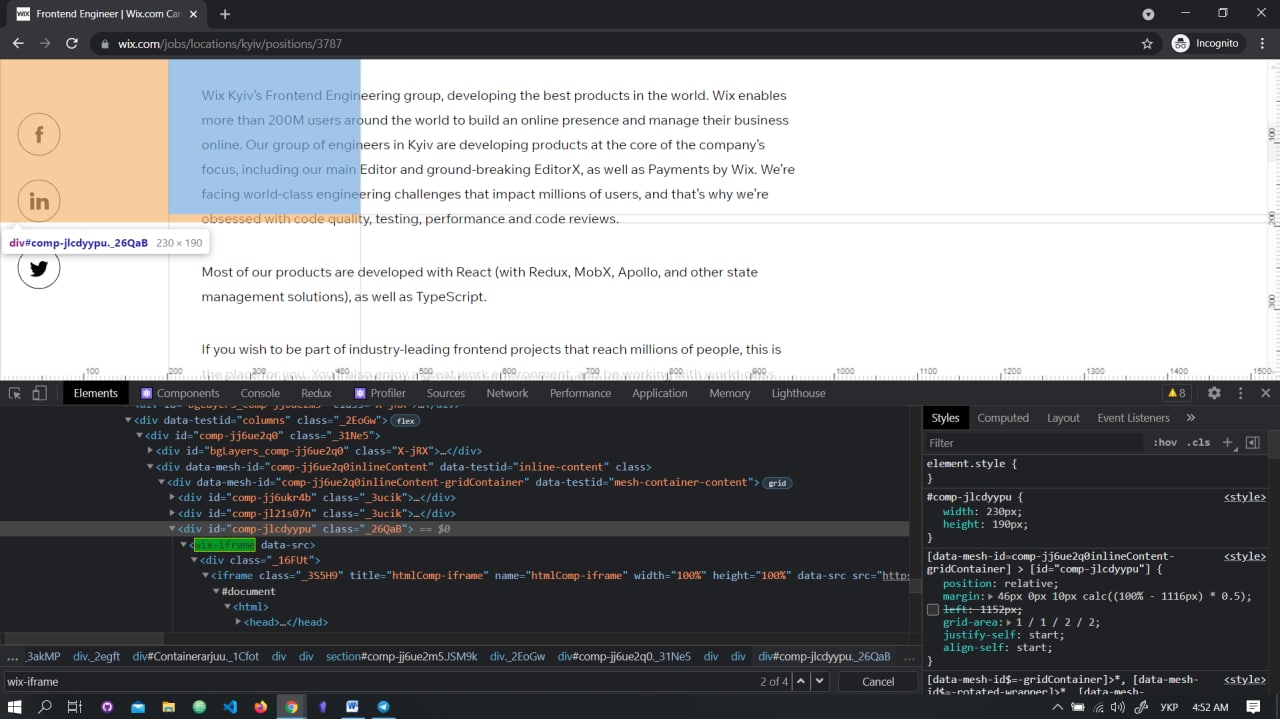Activate the element inspector picker tool
The width and height of the screenshot is (1280, 719).
[15, 393]
